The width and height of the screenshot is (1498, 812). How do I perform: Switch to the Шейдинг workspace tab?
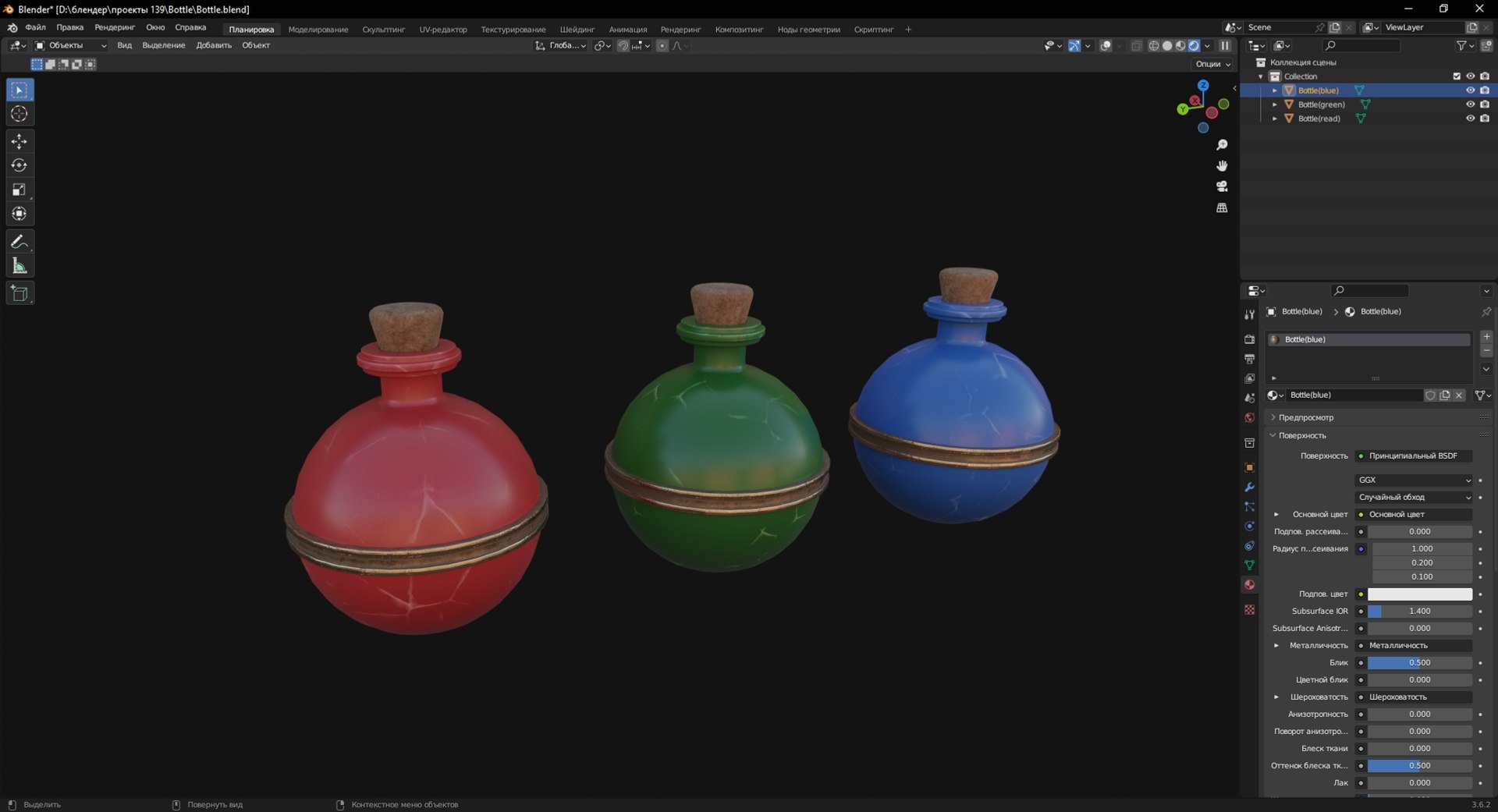pyautogui.click(x=577, y=30)
